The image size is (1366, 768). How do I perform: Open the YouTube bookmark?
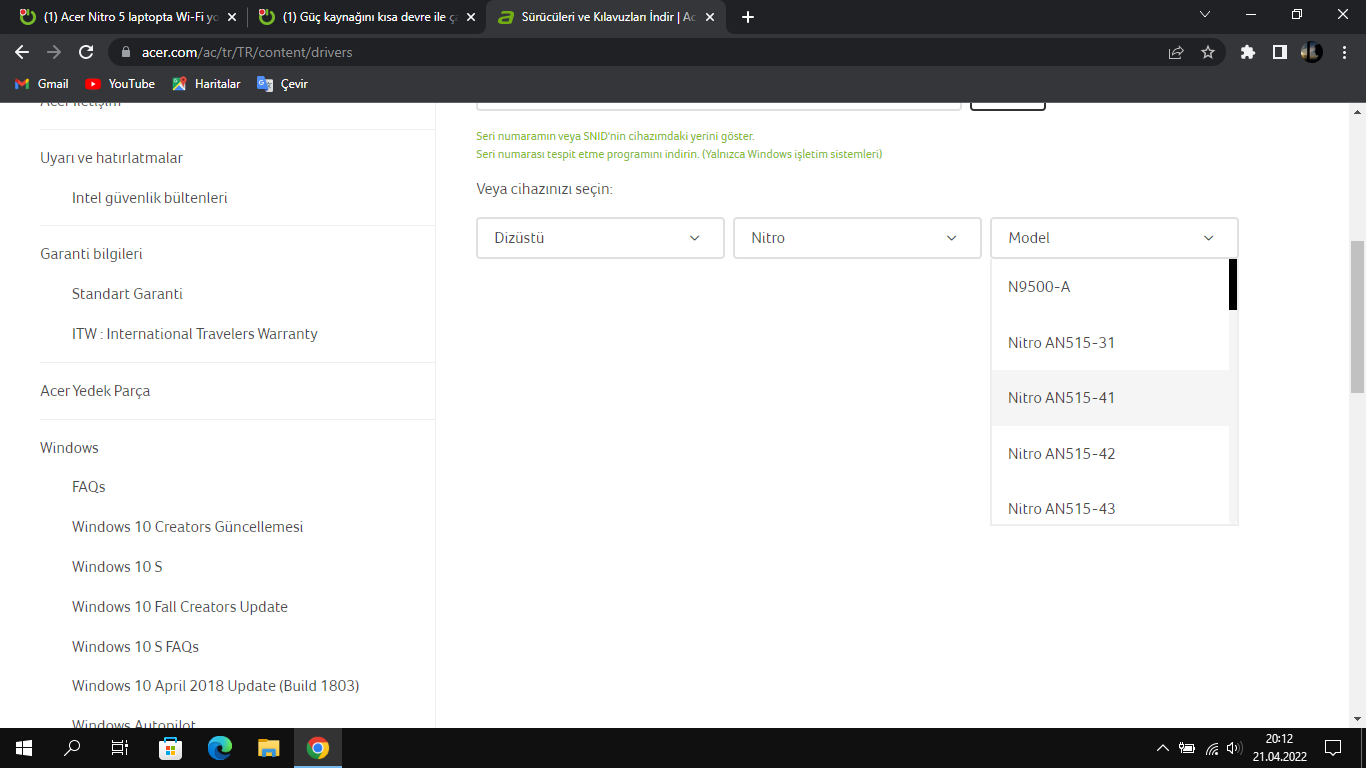(120, 84)
